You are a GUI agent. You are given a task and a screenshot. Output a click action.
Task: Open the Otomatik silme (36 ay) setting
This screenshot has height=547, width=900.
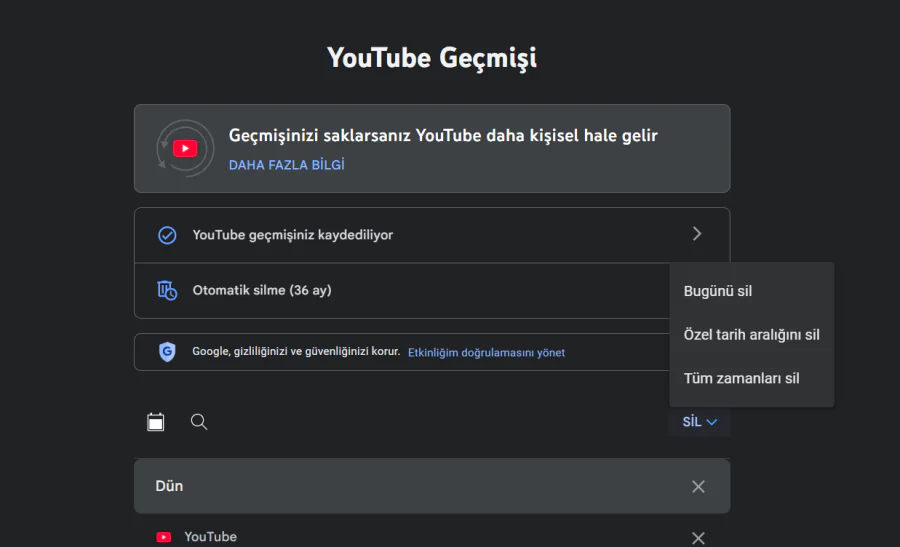[262, 290]
